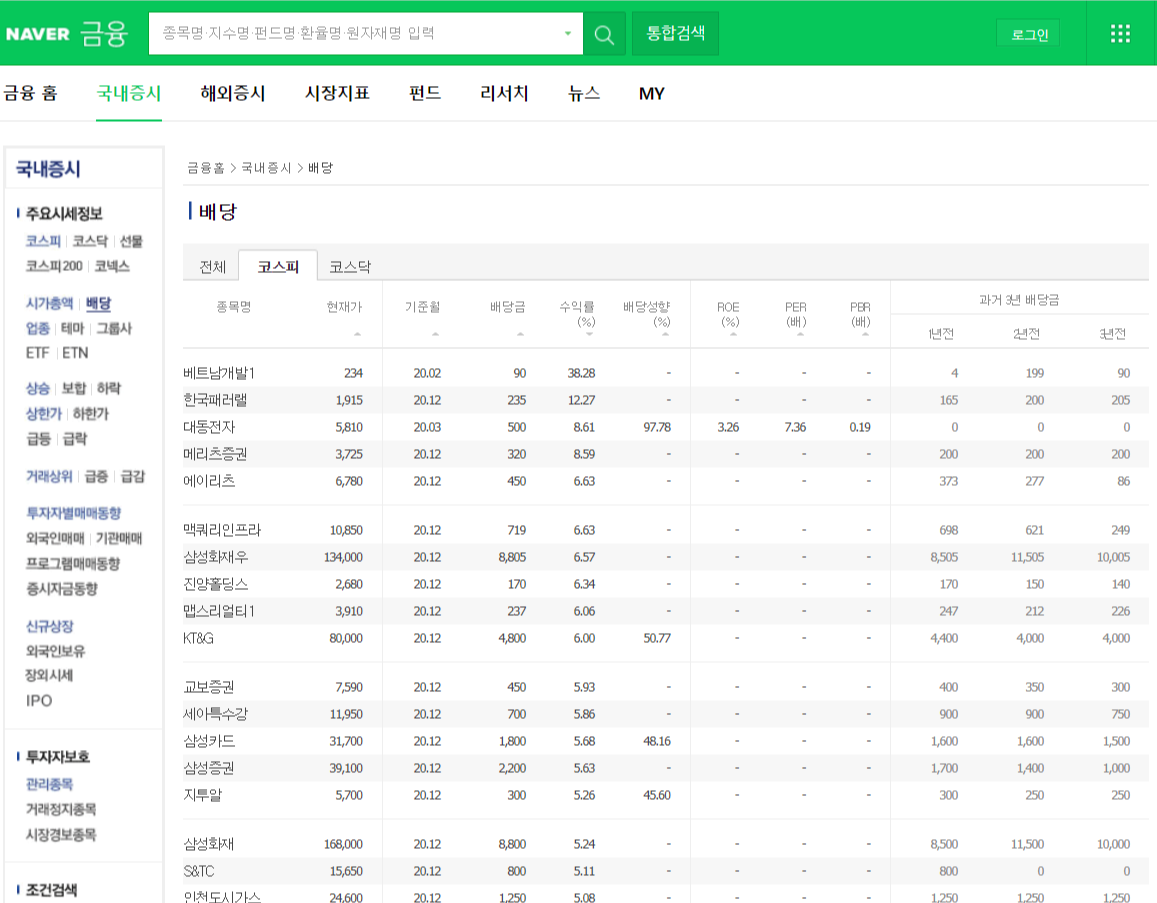Viewport: 1157px width, 903px height.
Task: Click sidebar 배당 link
Action: pyautogui.click(x=98, y=303)
